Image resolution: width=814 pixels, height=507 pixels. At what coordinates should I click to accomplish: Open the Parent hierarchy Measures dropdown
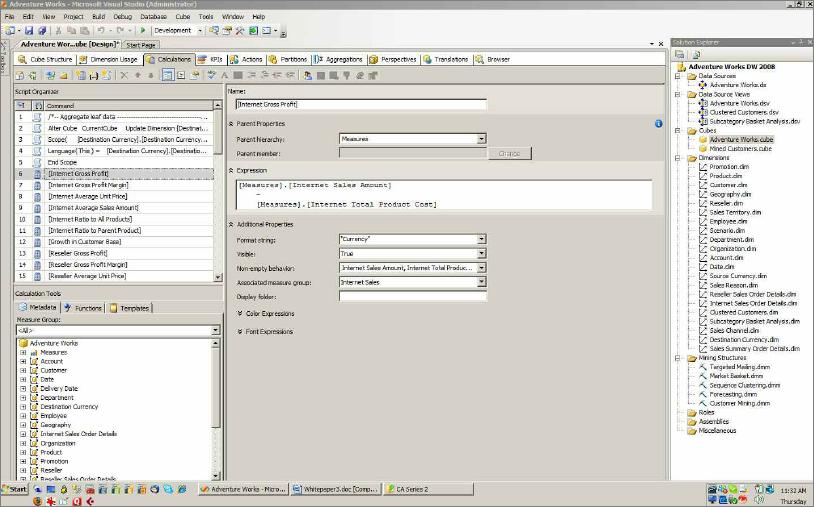click(481, 139)
